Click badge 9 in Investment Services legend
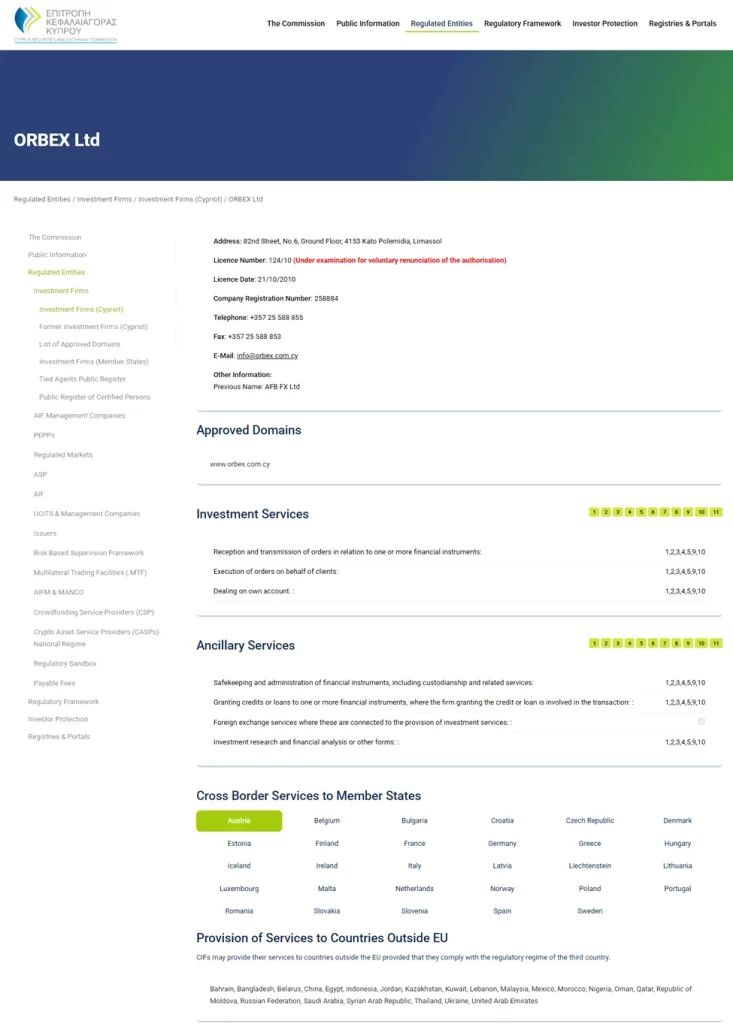 pyautogui.click(x=688, y=512)
